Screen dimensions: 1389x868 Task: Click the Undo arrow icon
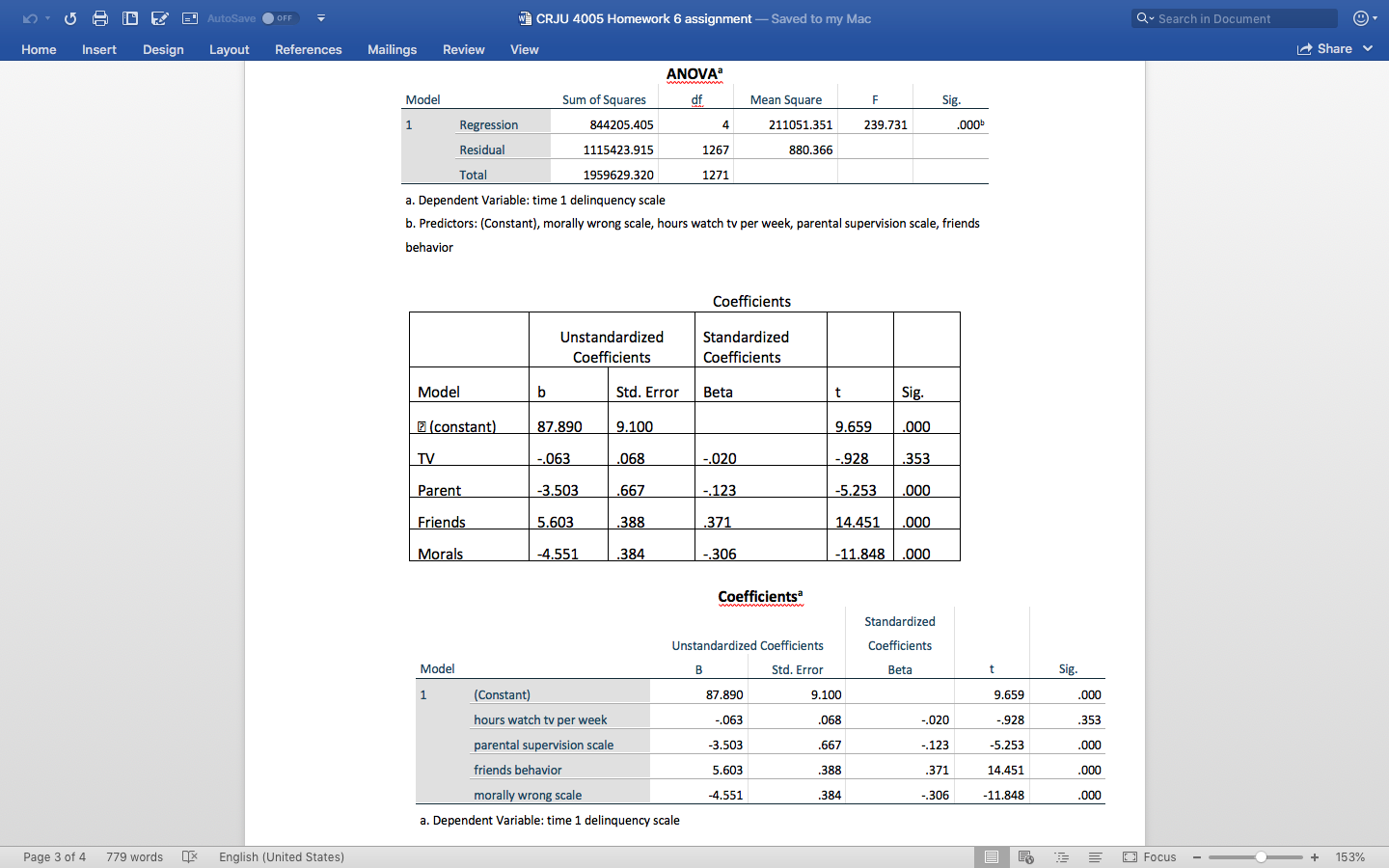click(30, 18)
